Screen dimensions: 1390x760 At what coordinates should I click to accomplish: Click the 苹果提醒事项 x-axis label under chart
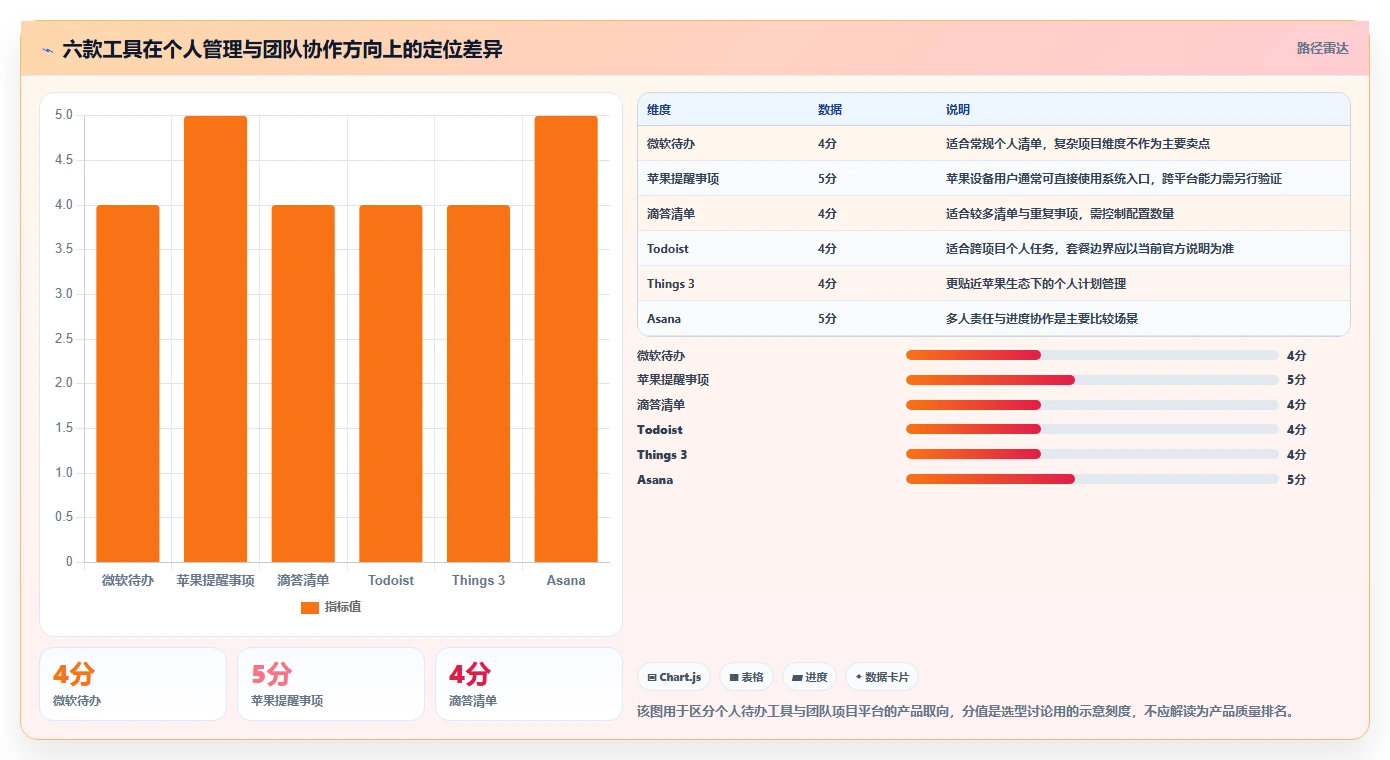point(215,580)
